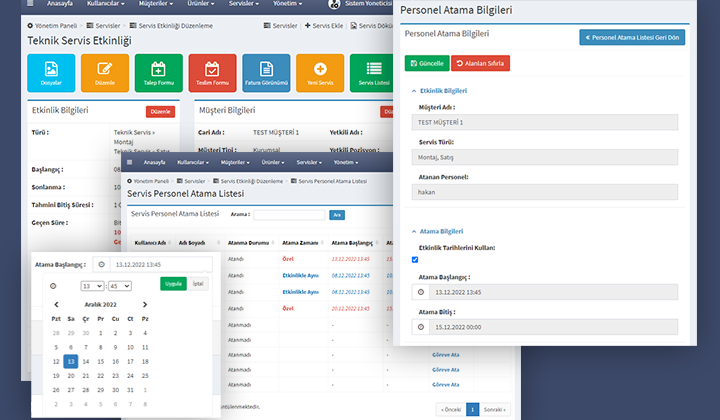
Task: Click the red Alanları Sıfırla button
Action: [x=480, y=63]
